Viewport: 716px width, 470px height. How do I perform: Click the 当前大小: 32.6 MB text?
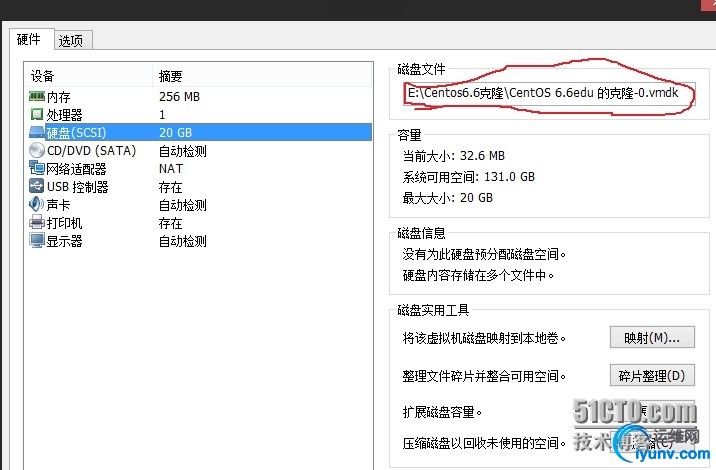tap(453, 156)
